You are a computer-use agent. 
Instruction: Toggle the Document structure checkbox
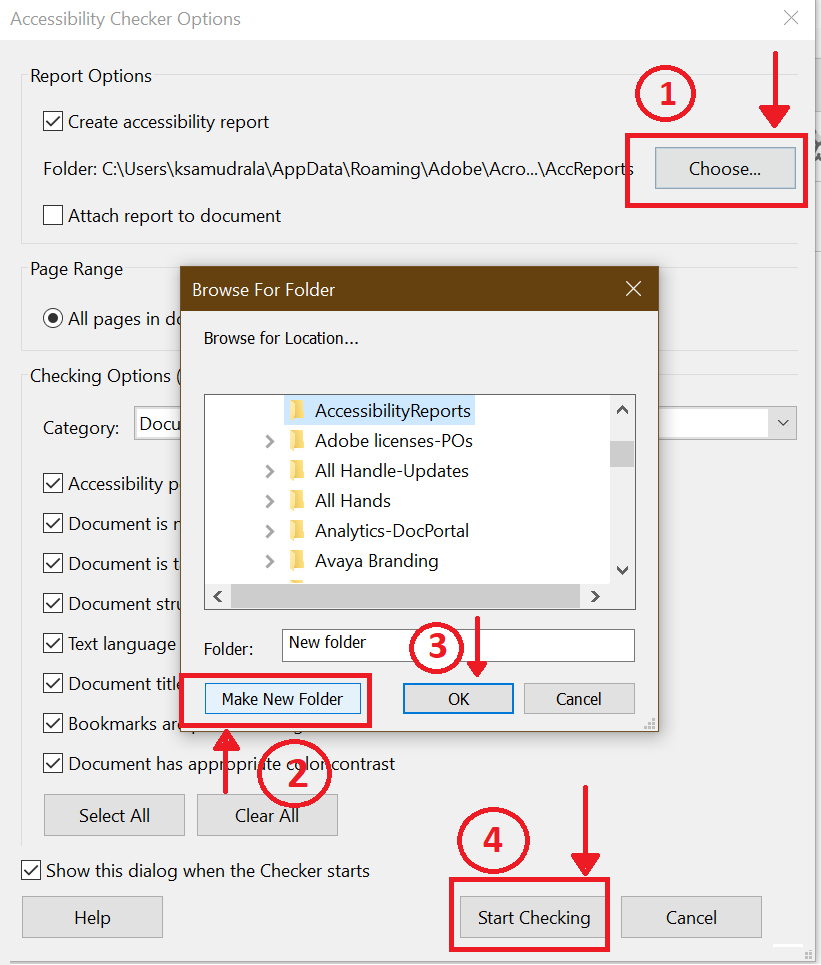pos(53,603)
